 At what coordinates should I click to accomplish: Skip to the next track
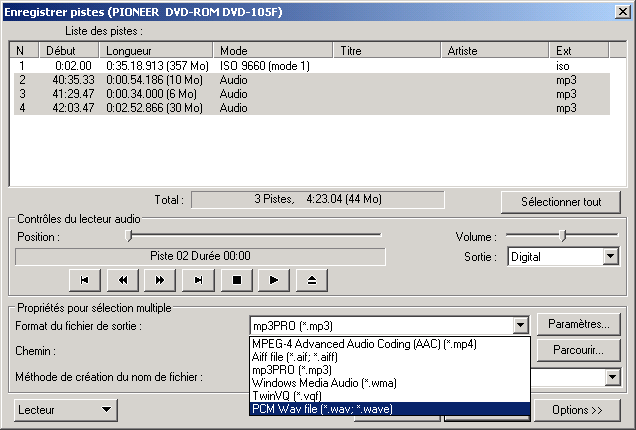199,280
